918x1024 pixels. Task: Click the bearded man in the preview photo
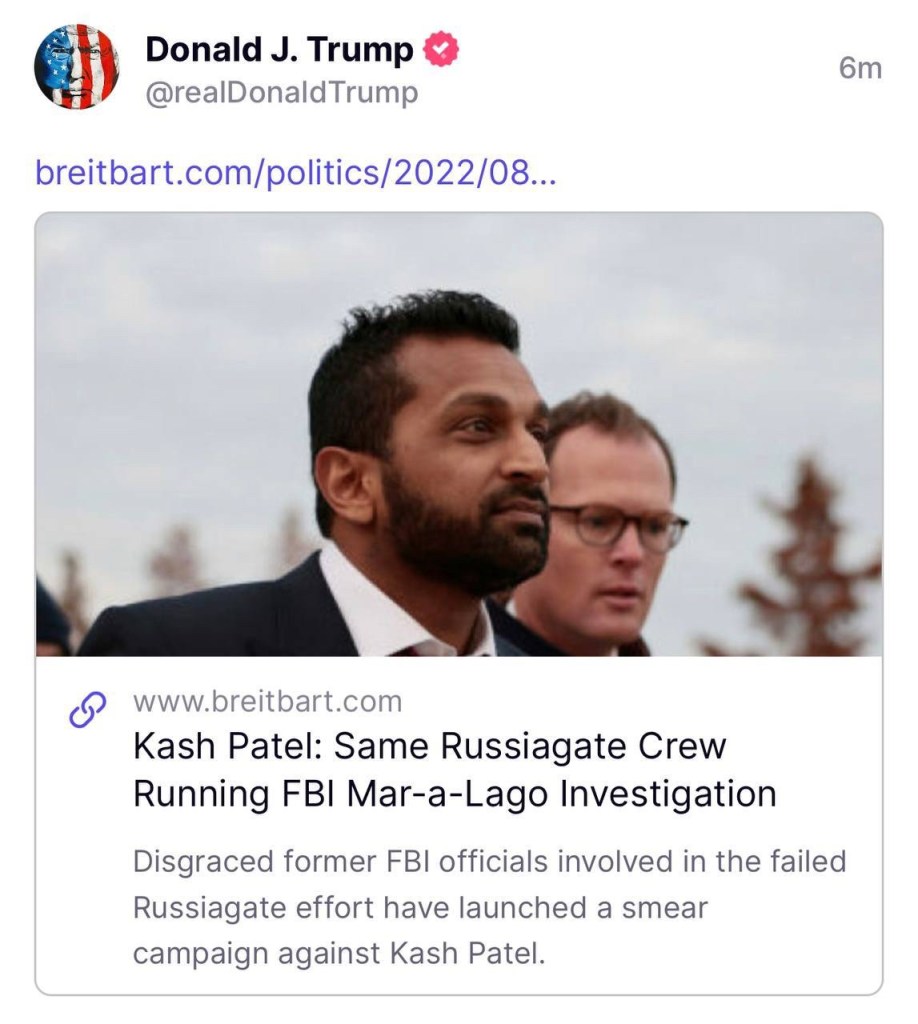440,450
